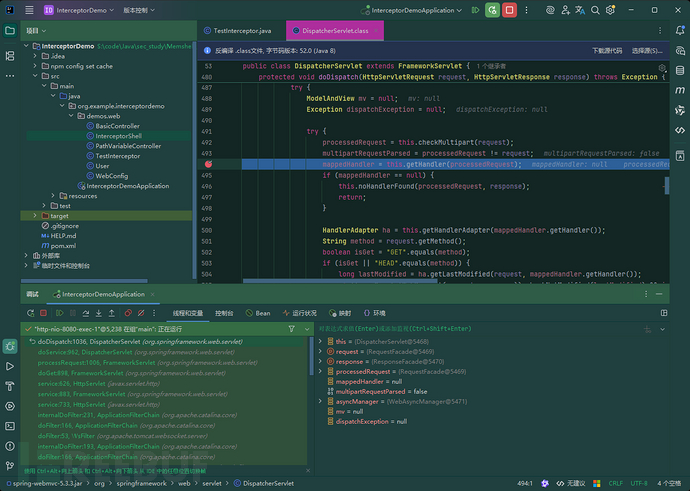Switch to the TestInterceptor.java editor tab
This screenshot has height=491, width=690.
242,30
